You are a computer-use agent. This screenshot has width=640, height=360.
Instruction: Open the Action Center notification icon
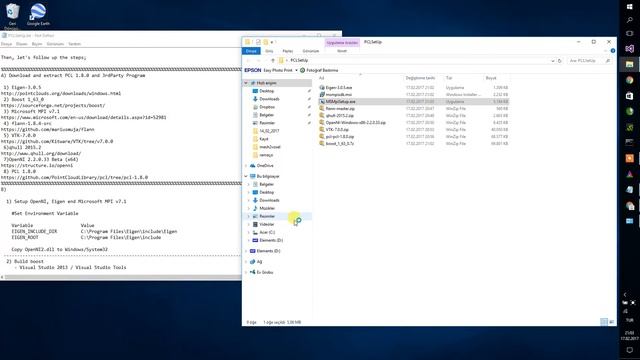(629, 350)
